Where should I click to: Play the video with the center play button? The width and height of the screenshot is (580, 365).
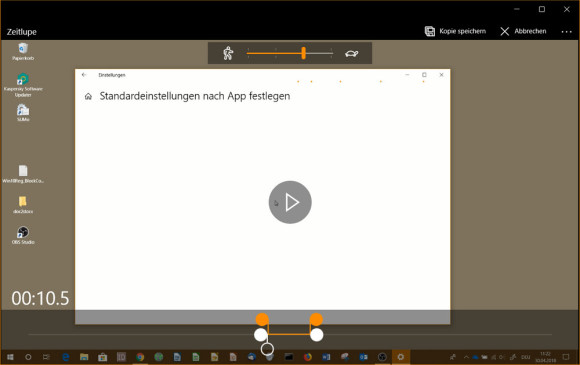click(290, 202)
